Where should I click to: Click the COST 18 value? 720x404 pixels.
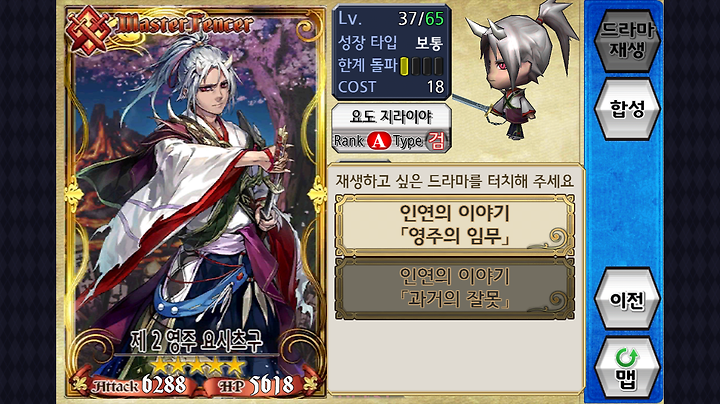click(x=391, y=87)
